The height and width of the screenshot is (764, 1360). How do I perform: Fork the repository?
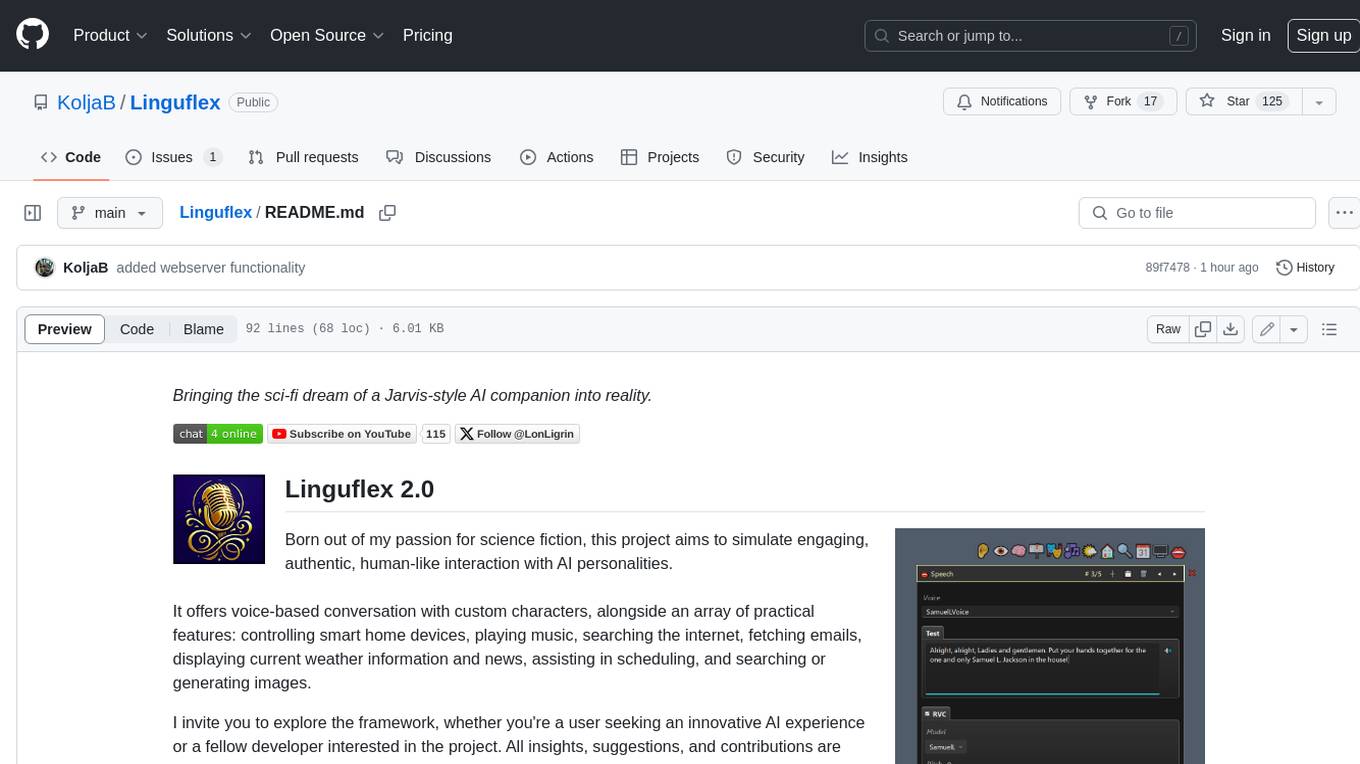(x=1123, y=101)
